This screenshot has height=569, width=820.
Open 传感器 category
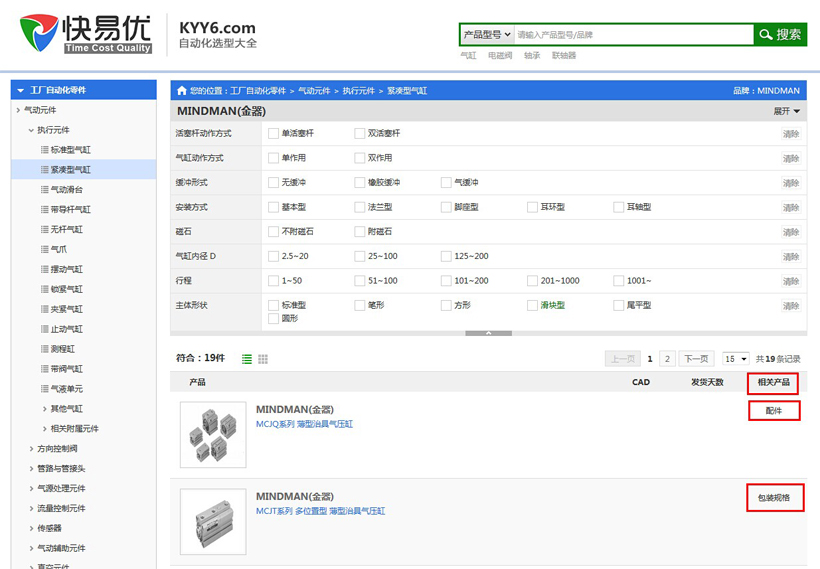49,528
